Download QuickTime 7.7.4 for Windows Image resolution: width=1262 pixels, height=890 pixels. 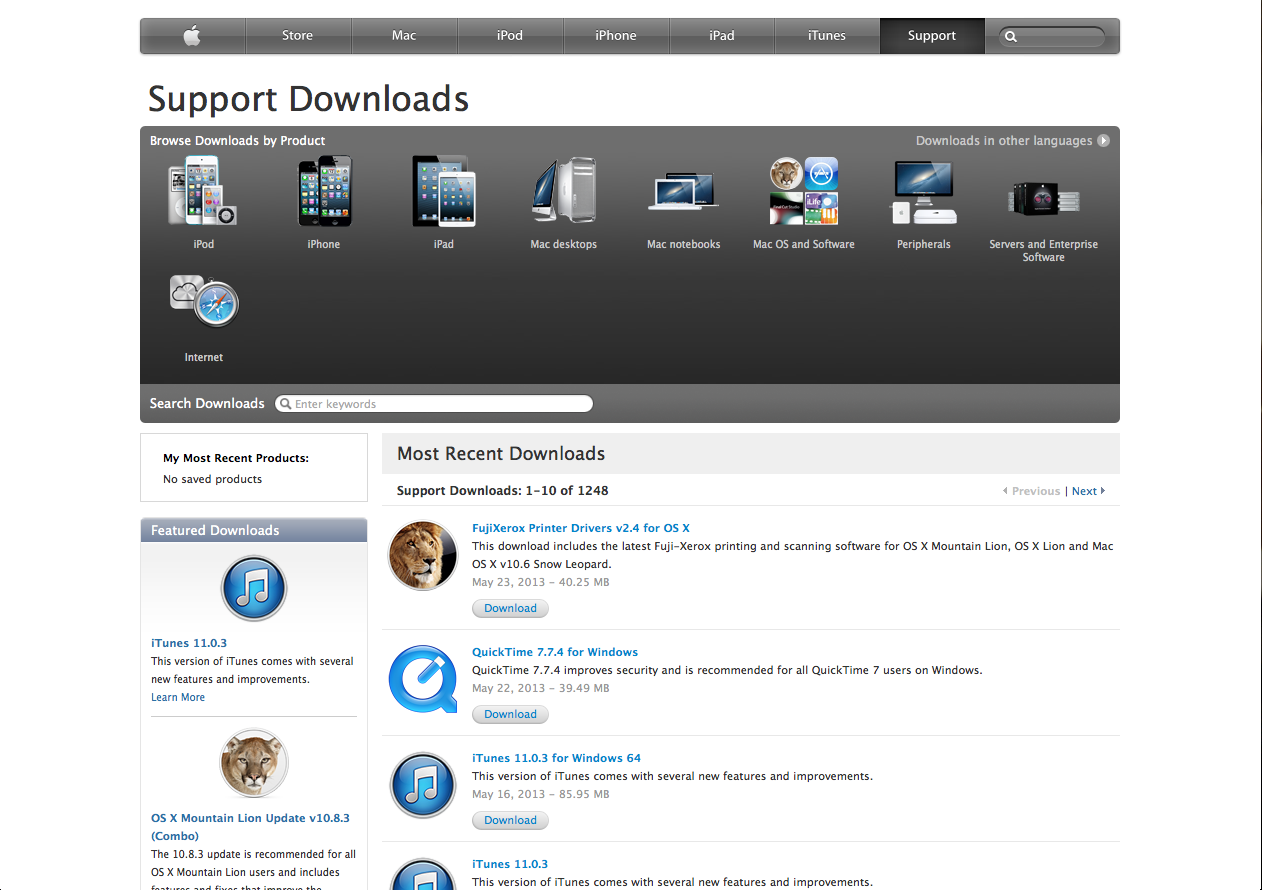point(510,714)
